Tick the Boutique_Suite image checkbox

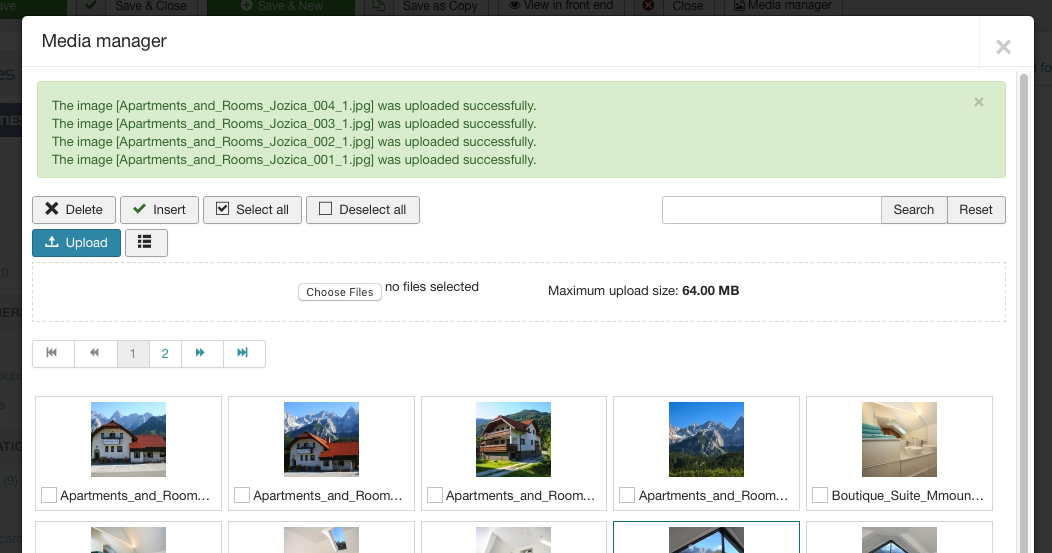[820, 495]
